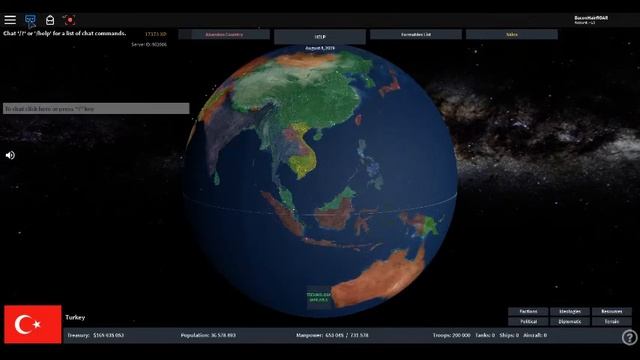Open the HELP button at top

(320, 37)
